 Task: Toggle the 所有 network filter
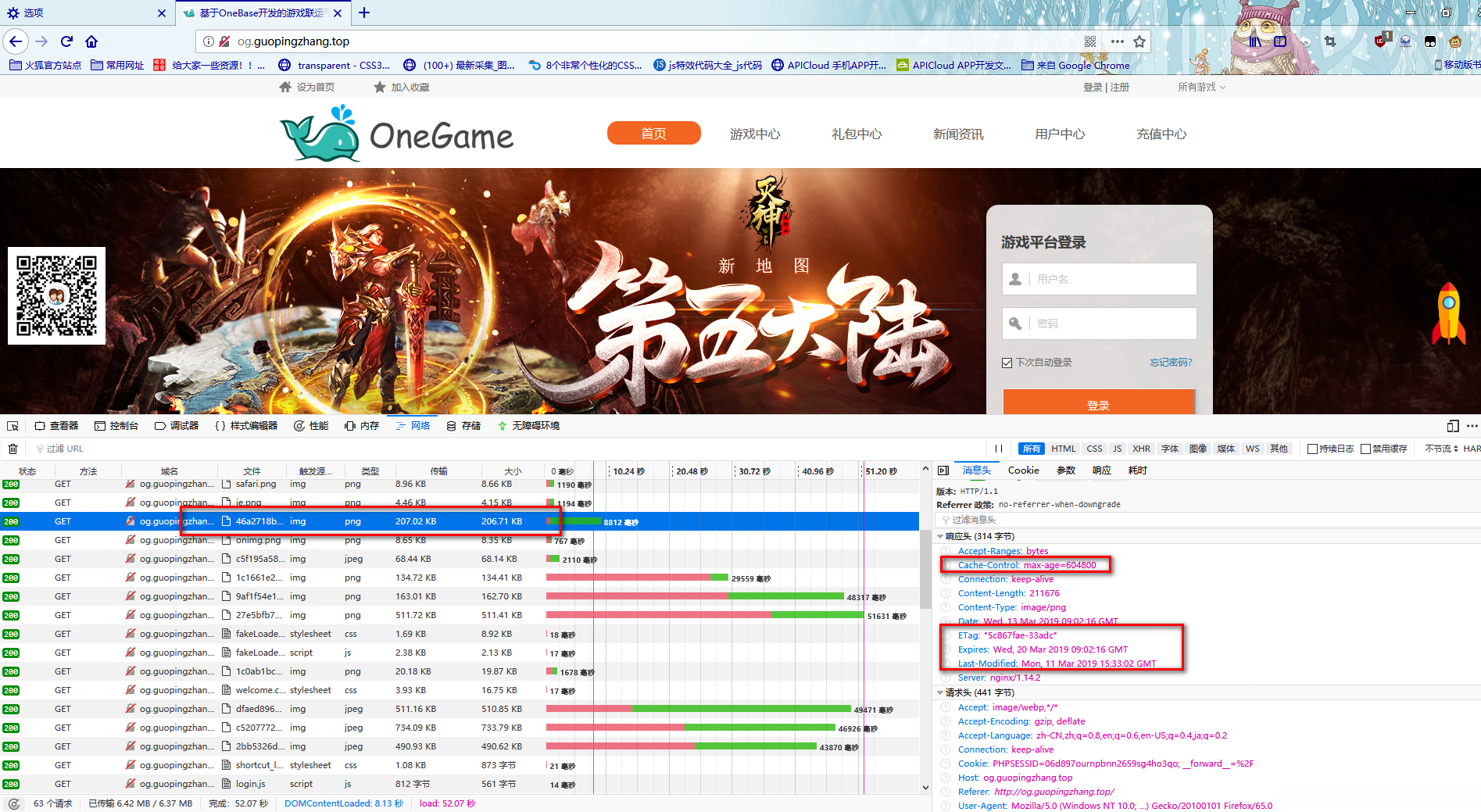[x=1032, y=449]
